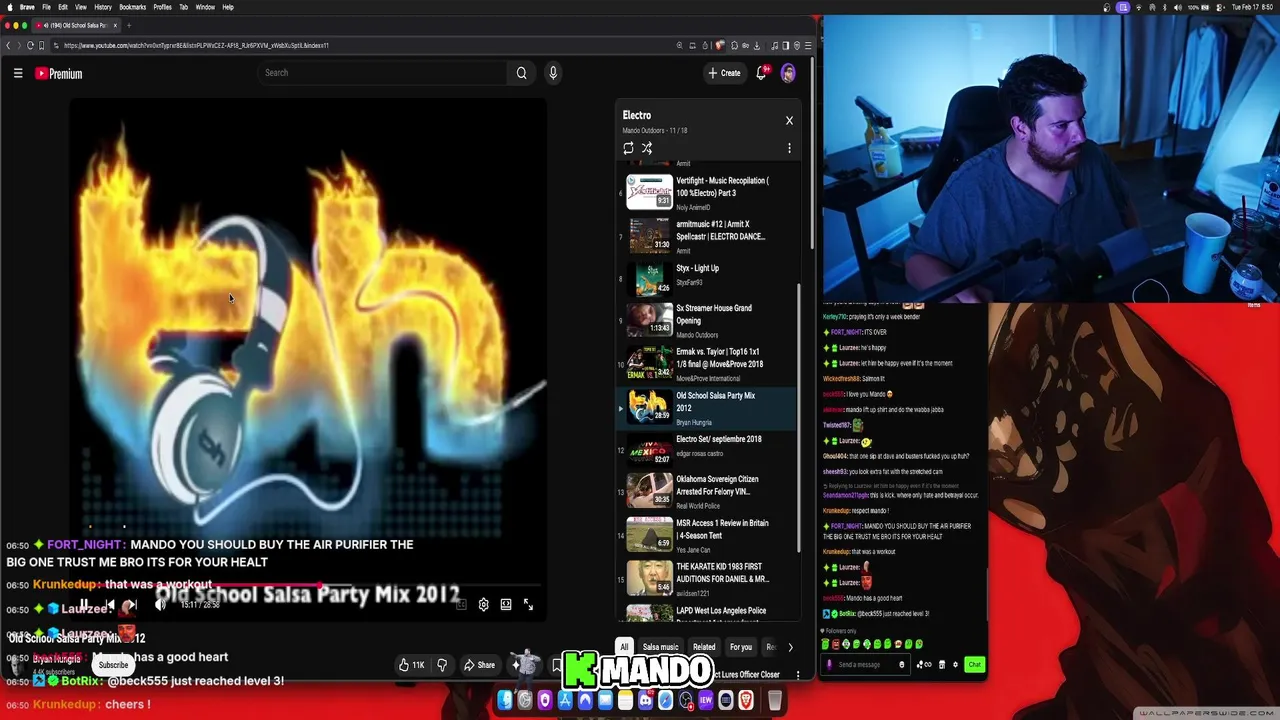
Task: Focus the YouTube Search field
Action: click(385, 73)
